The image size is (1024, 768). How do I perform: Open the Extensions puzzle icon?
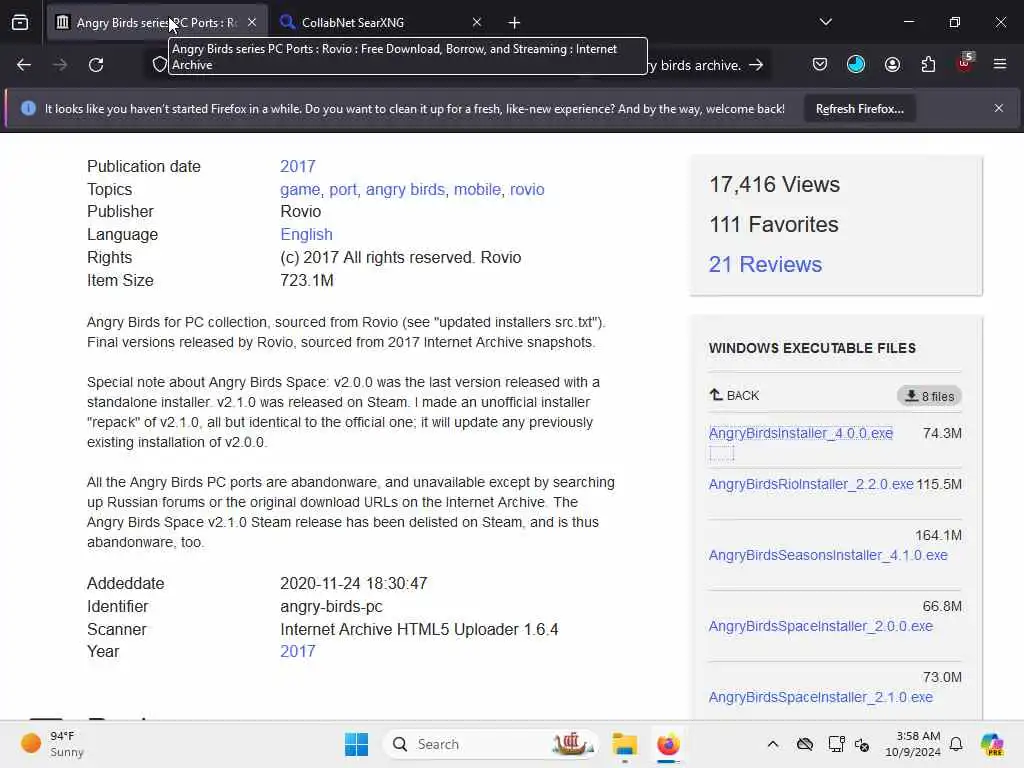tap(928, 64)
